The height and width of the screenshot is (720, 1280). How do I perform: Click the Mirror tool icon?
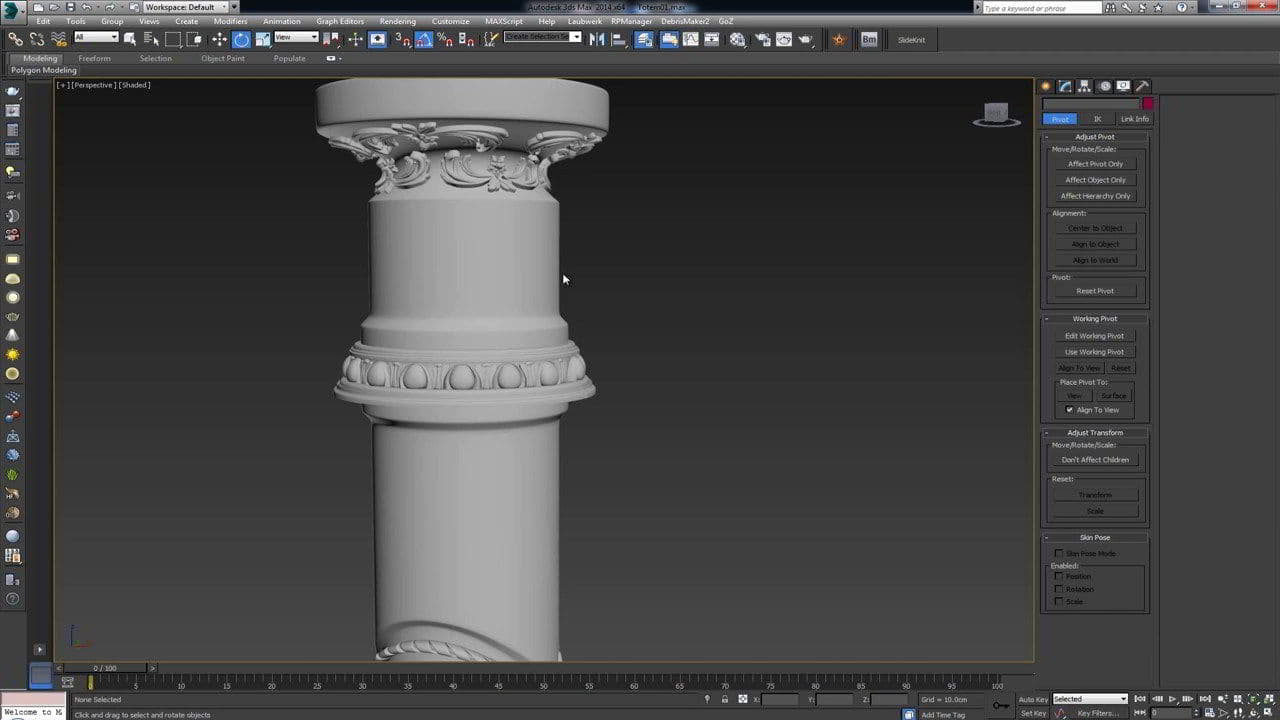coord(597,39)
